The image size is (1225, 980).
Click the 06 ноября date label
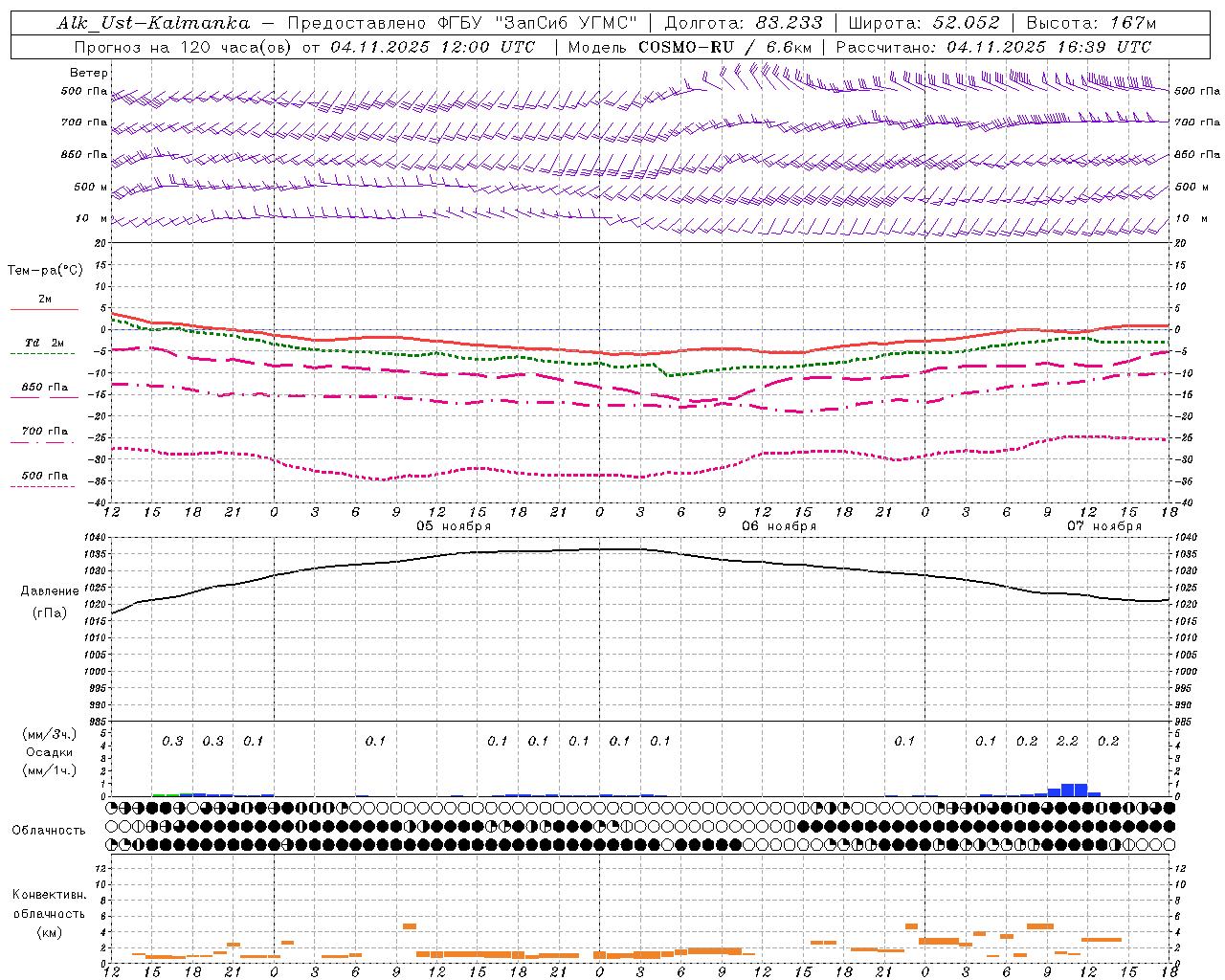[779, 526]
